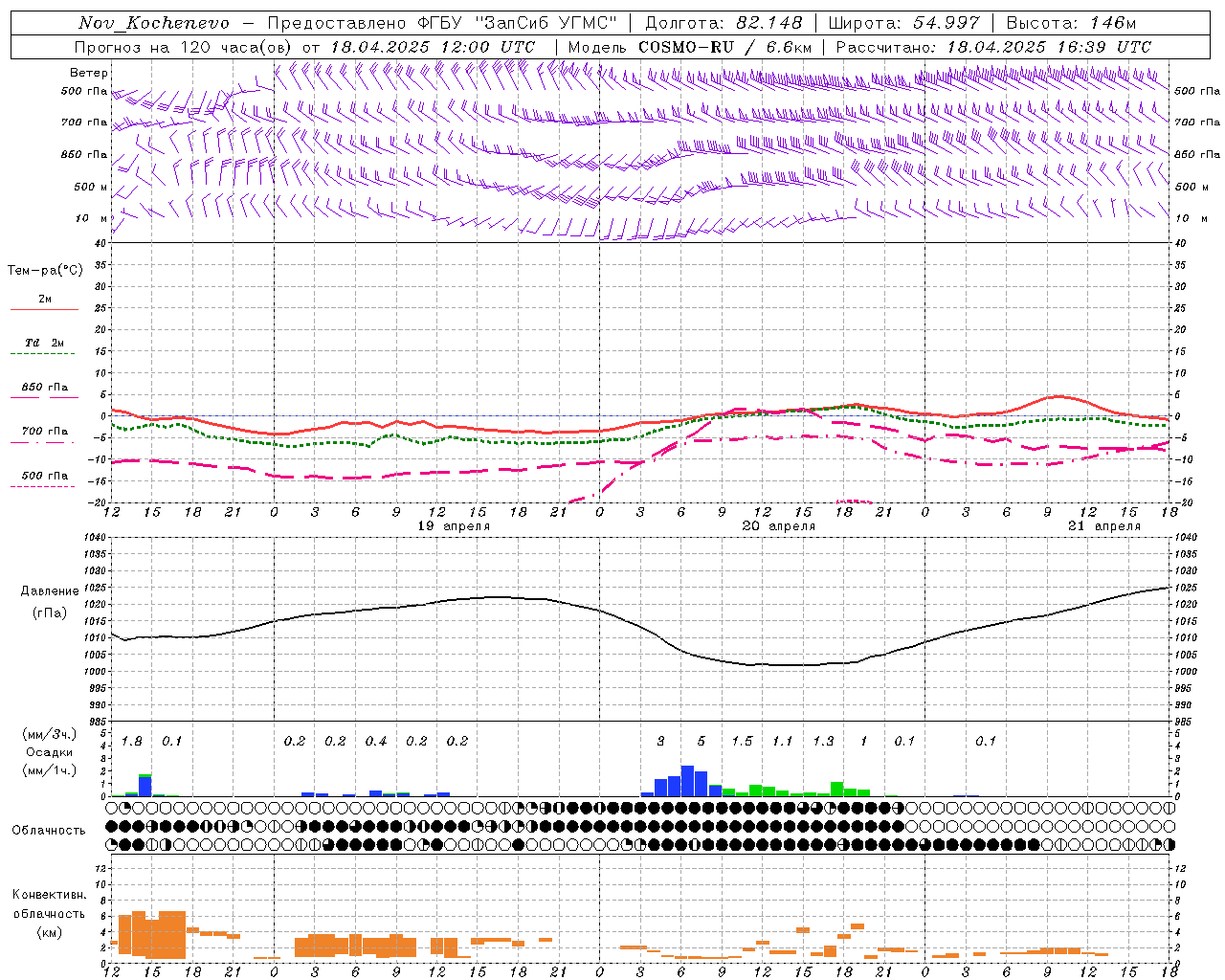The image size is (1225, 980).
Task: Click the '0.4' precipitation total value
Action: click(376, 742)
